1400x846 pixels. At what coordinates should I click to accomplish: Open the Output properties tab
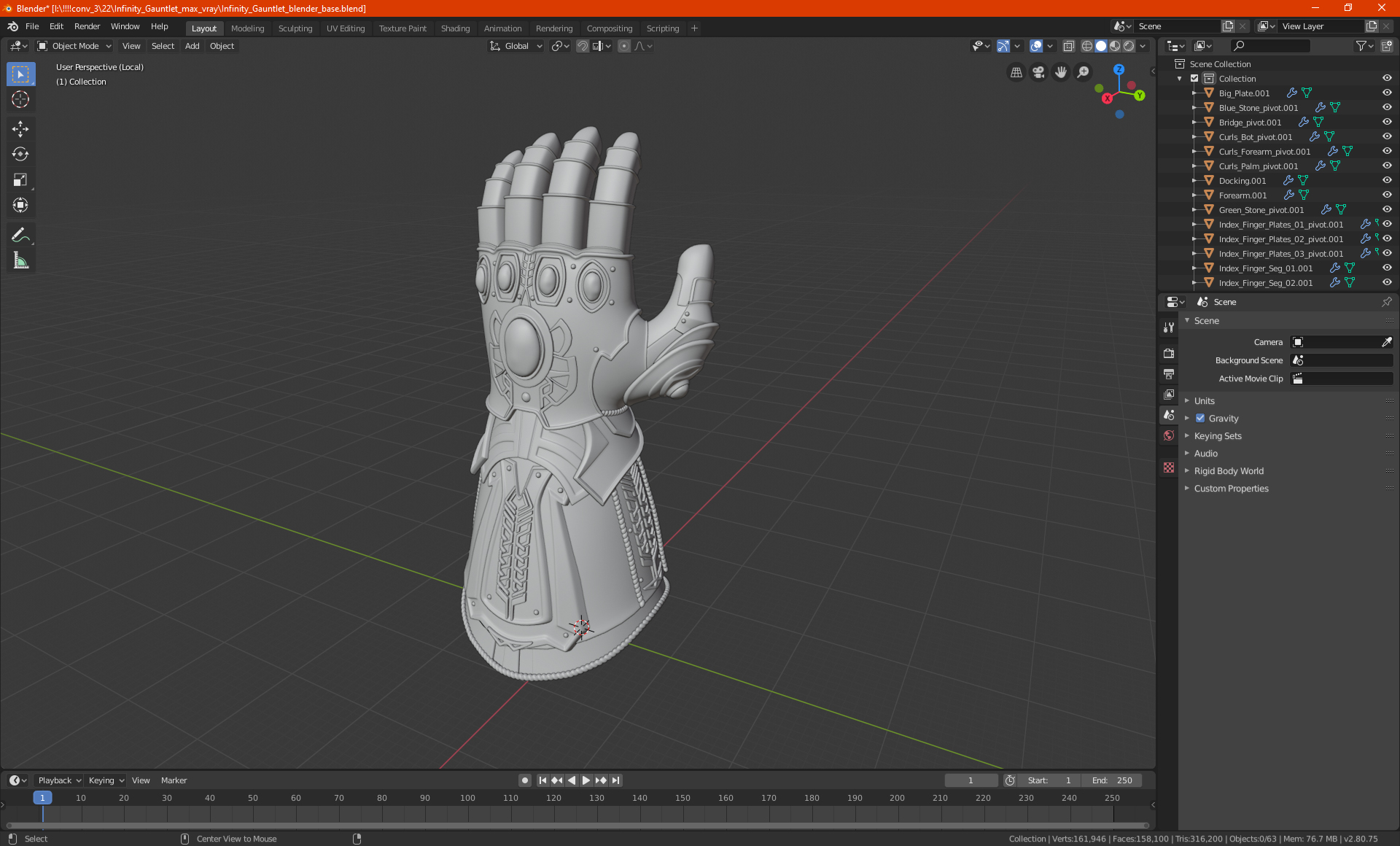tap(1169, 374)
